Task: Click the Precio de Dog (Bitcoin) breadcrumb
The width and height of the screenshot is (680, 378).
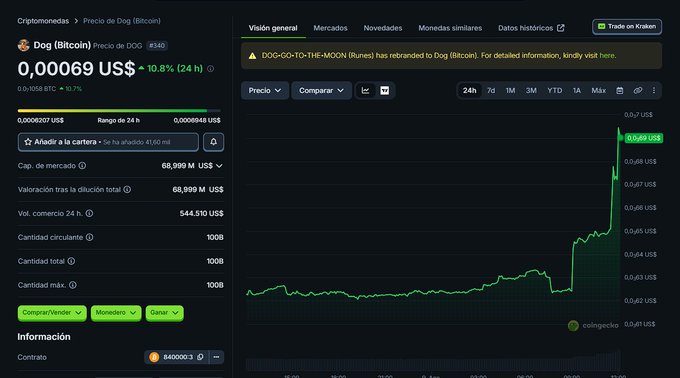Action: coord(122,21)
